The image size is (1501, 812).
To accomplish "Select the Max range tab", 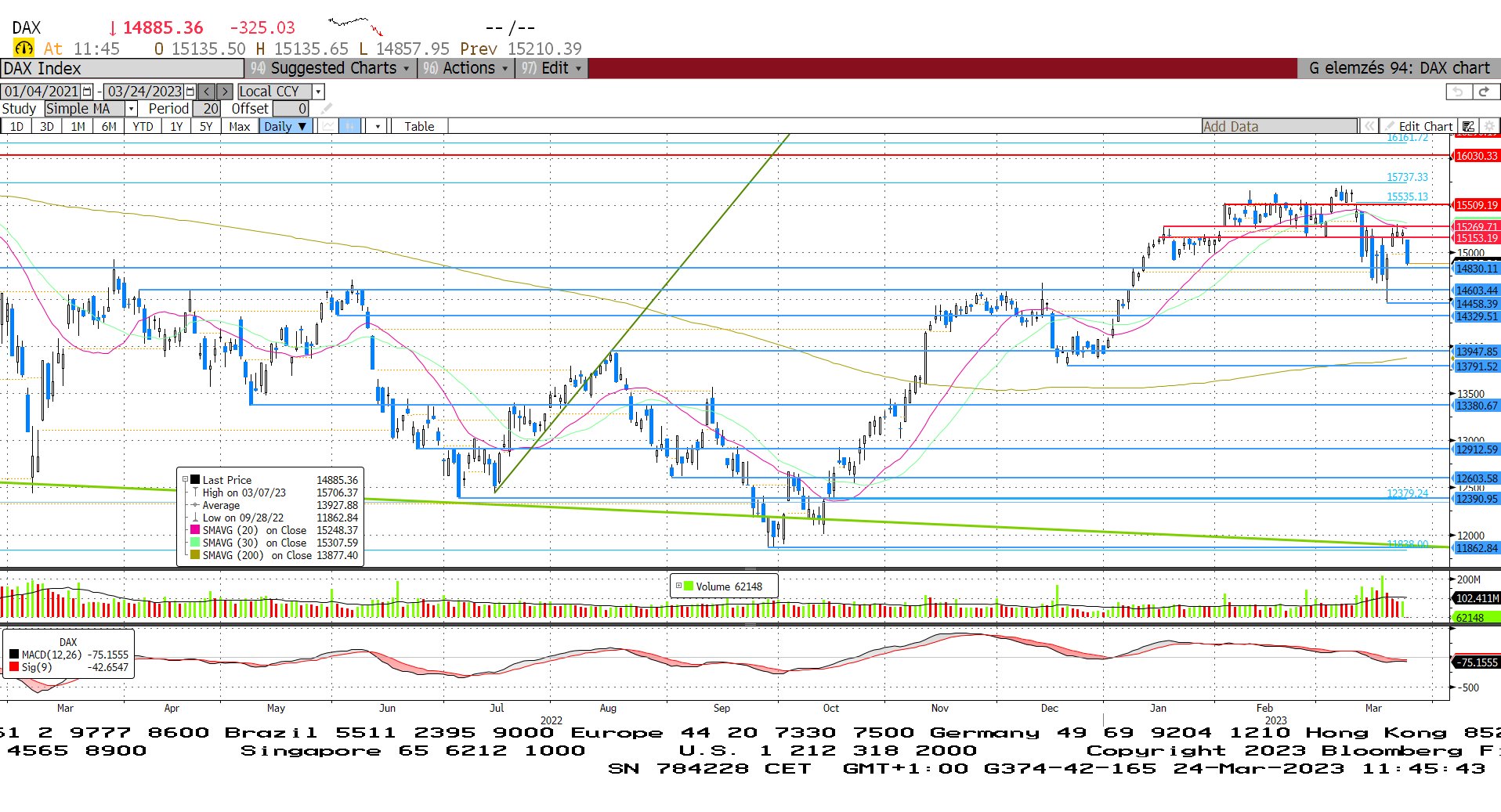I will (x=240, y=126).
